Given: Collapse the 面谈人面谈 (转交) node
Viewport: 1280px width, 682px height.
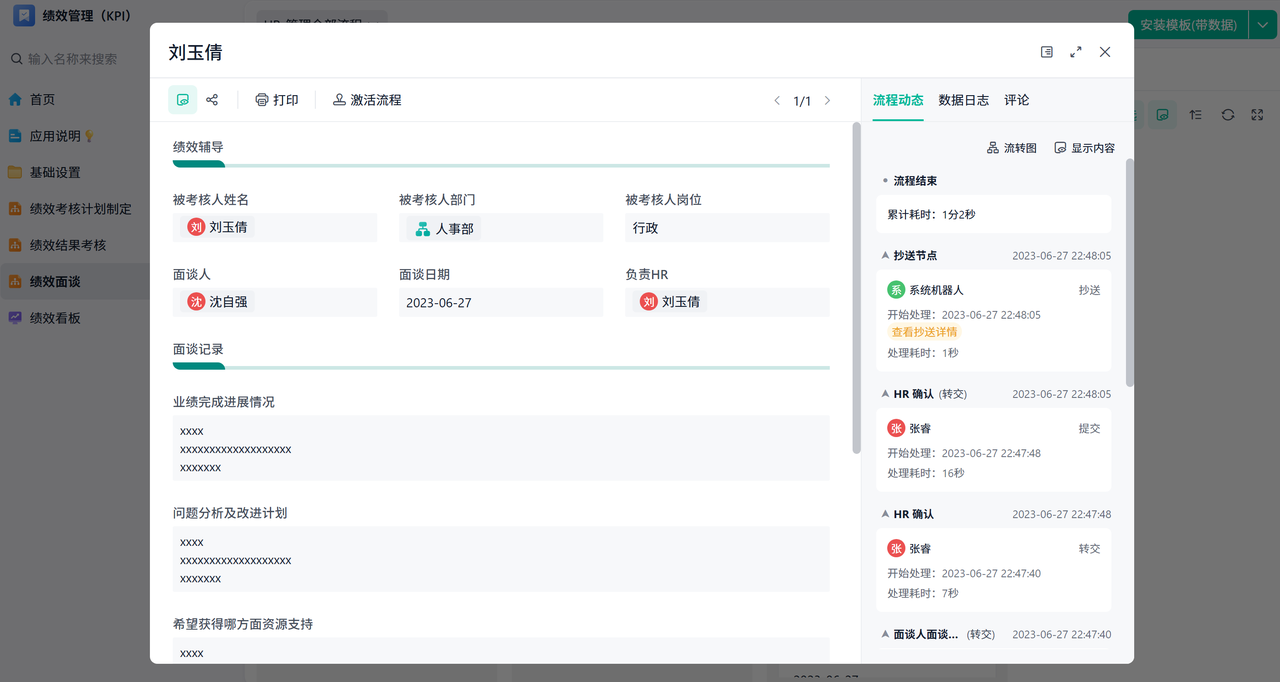Looking at the screenshot, I should pos(885,634).
